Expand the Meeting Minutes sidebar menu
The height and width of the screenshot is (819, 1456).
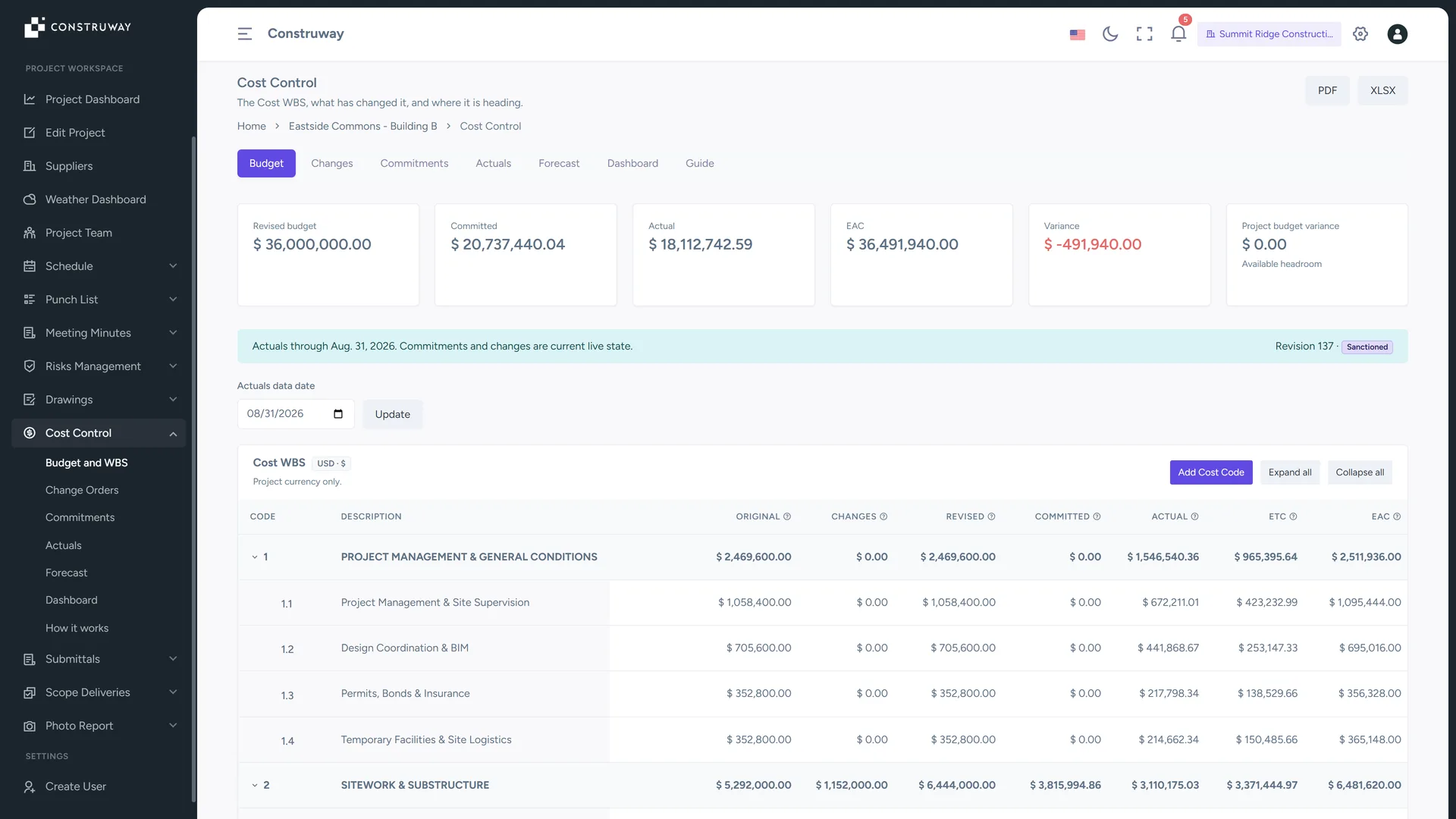[99, 333]
